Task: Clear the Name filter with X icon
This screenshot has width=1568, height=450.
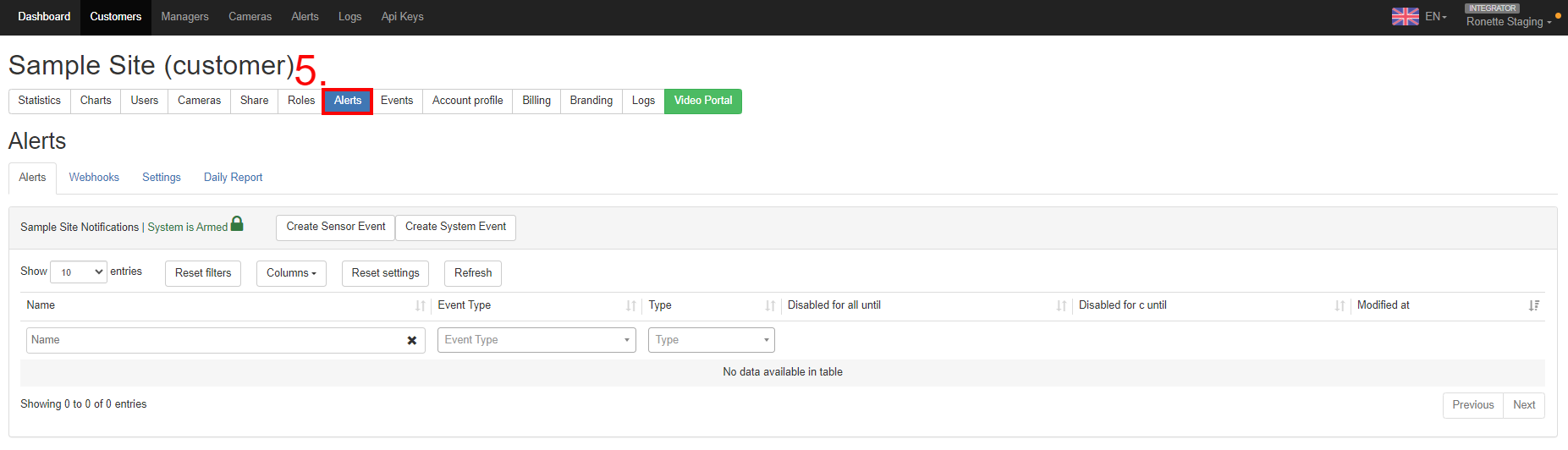Action: coord(412,341)
